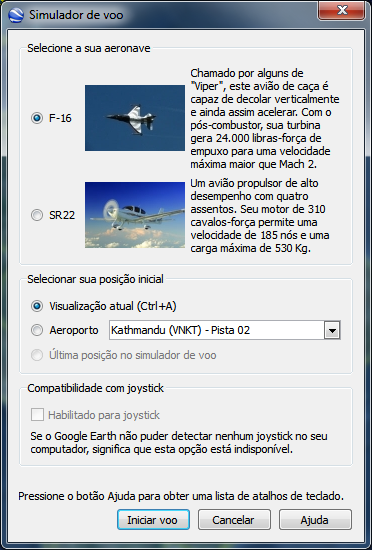Click the SR22 description paragraph
Viewport: 372px width, 550px height.
[260, 216]
